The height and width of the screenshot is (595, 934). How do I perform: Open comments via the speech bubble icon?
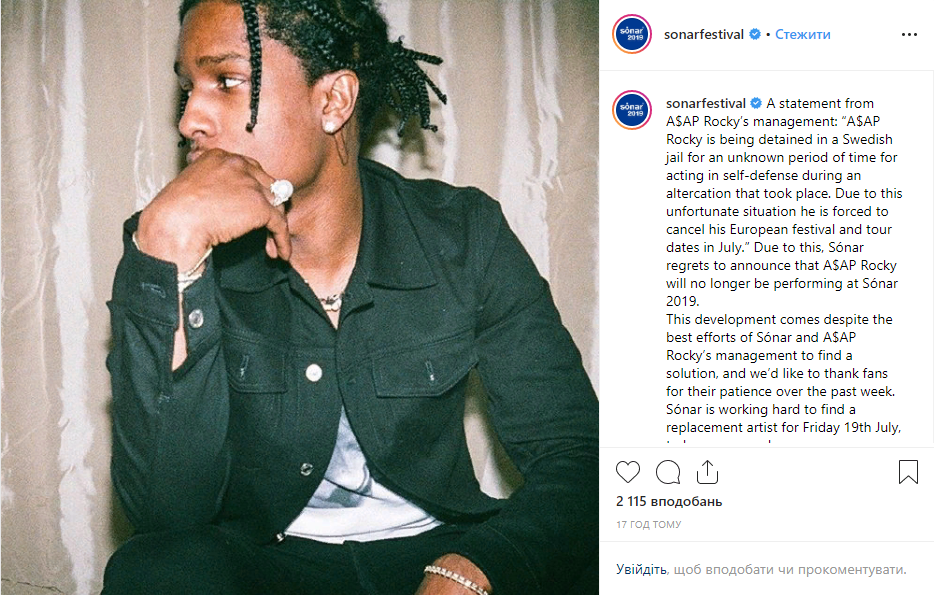point(668,472)
